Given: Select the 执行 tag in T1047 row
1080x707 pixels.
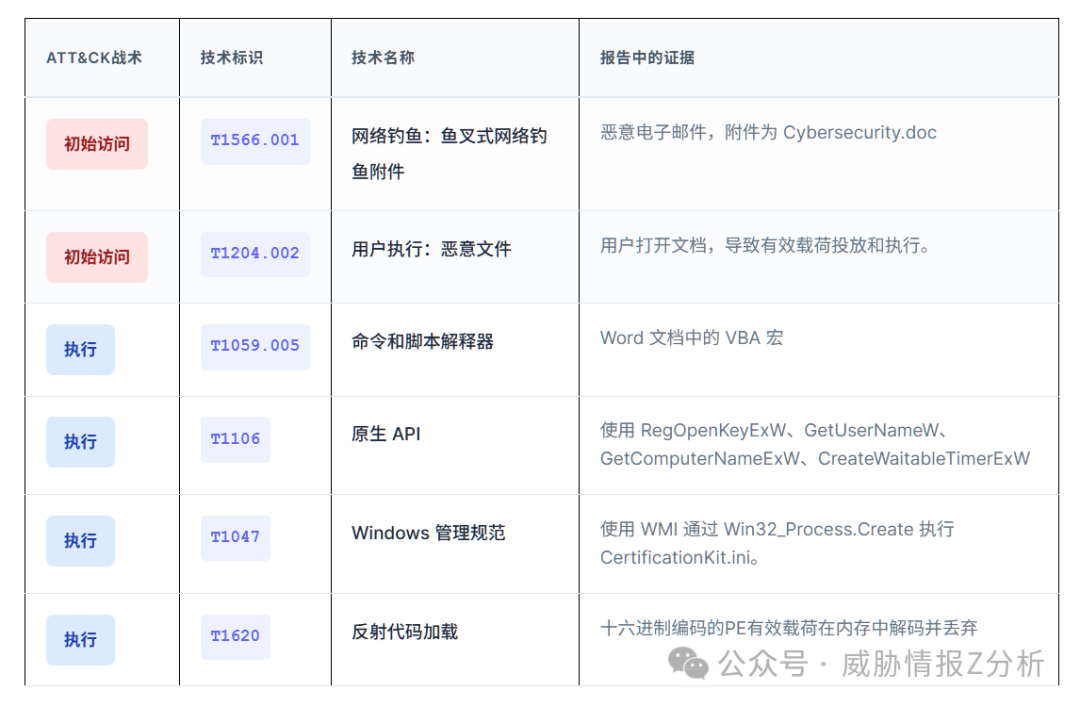Looking at the screenshot, I should (x=81, y=541).
